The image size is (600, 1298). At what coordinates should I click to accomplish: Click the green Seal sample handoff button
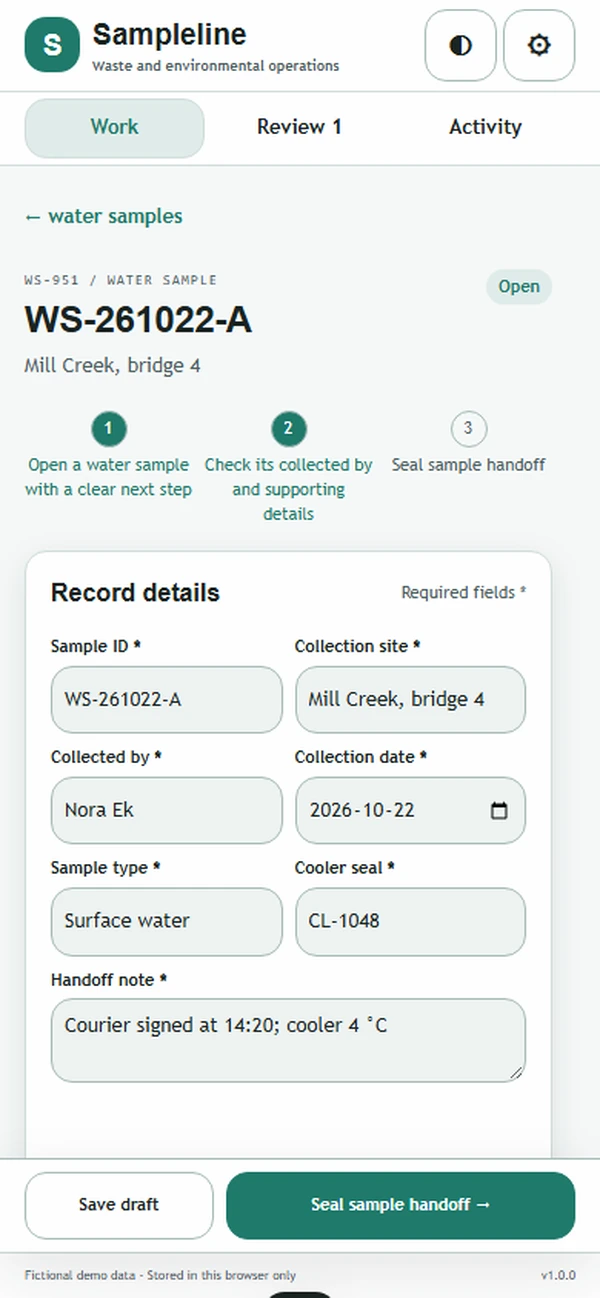click(401, 1205)
